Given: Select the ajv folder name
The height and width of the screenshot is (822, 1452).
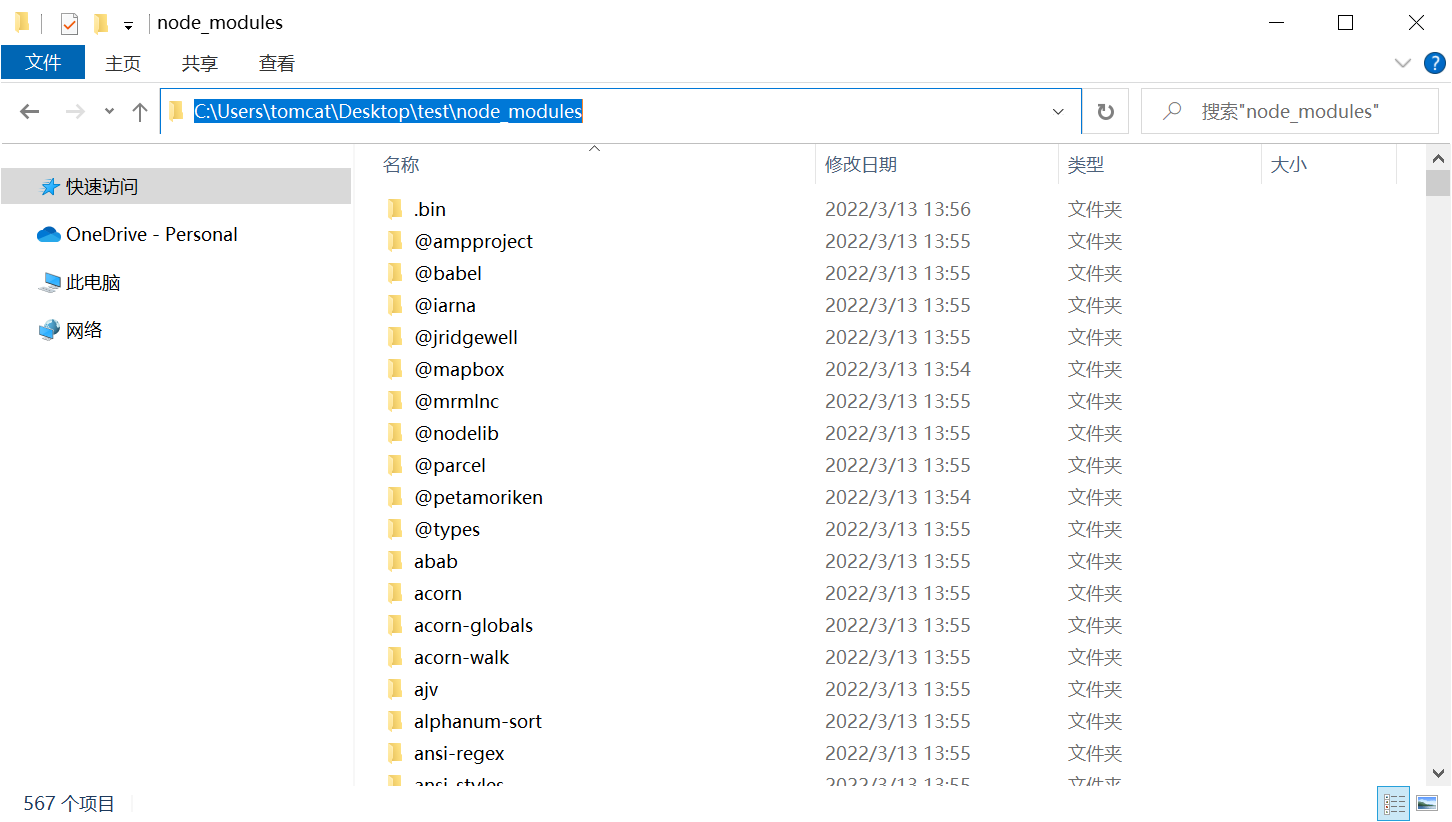Looking at the screenshot, I should (426, 689).
